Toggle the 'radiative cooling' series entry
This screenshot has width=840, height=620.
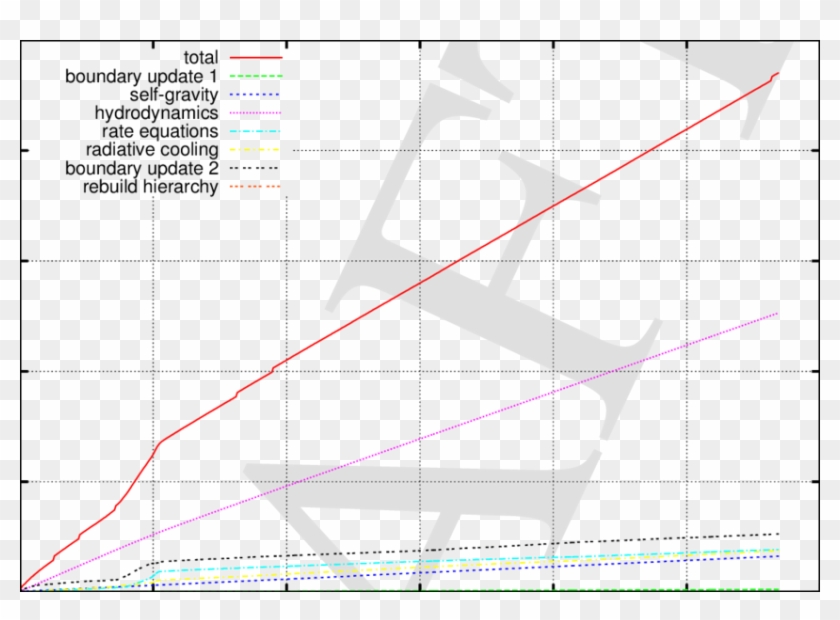pos(150,149)
